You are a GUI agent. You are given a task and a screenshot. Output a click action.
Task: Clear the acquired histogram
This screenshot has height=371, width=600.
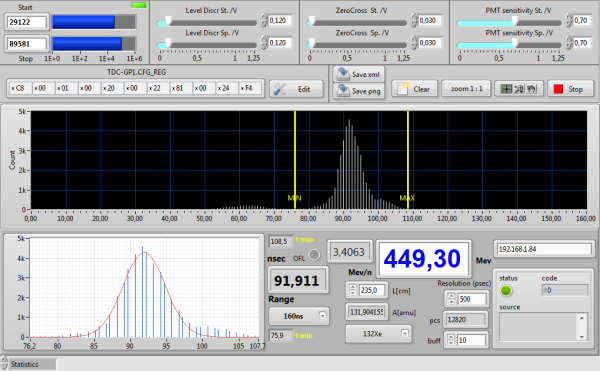414,89
